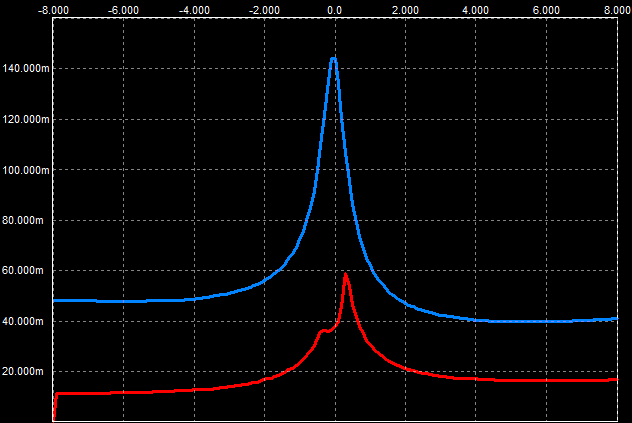632x423 pixels.
Task: Click the 2.000 x-axis label
Action: click(x=405, y=10)
